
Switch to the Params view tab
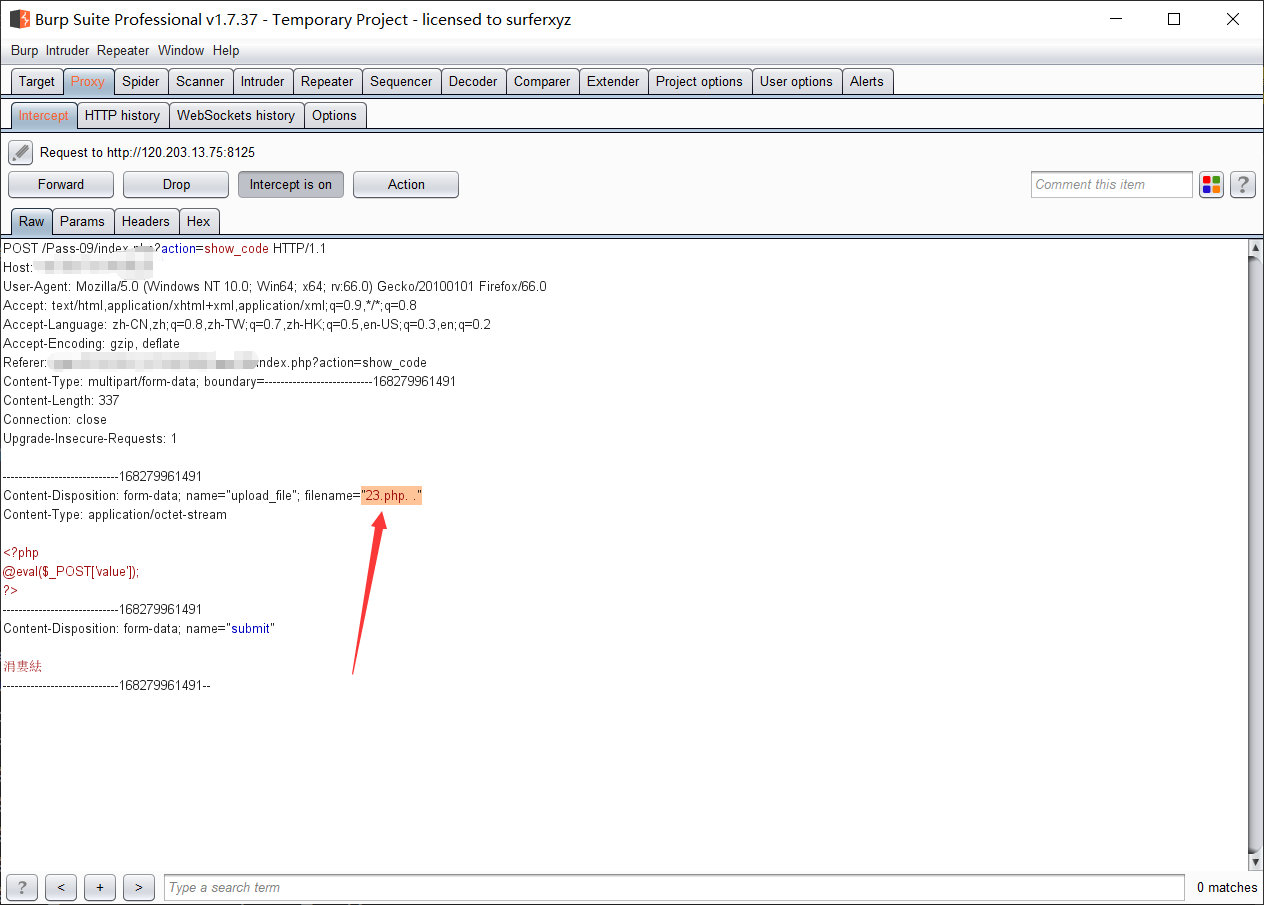click(82, 221)
